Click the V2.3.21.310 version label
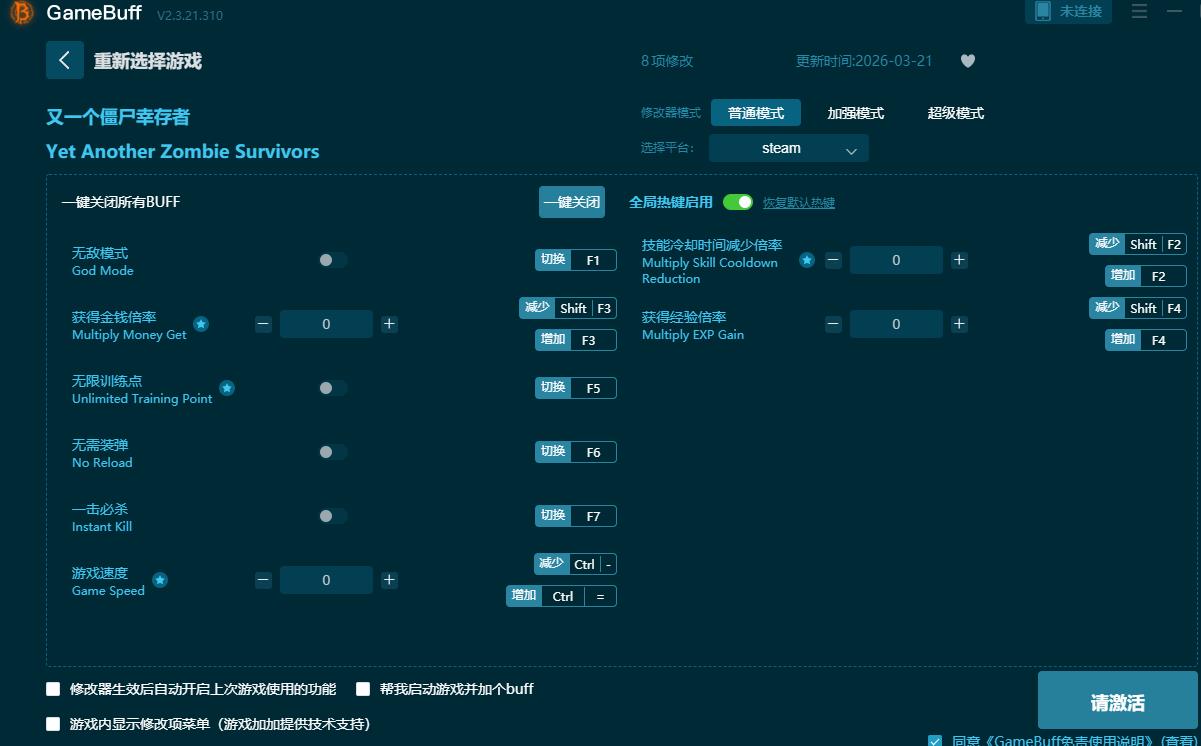The image size is (1201, 746). coord(190,15)
